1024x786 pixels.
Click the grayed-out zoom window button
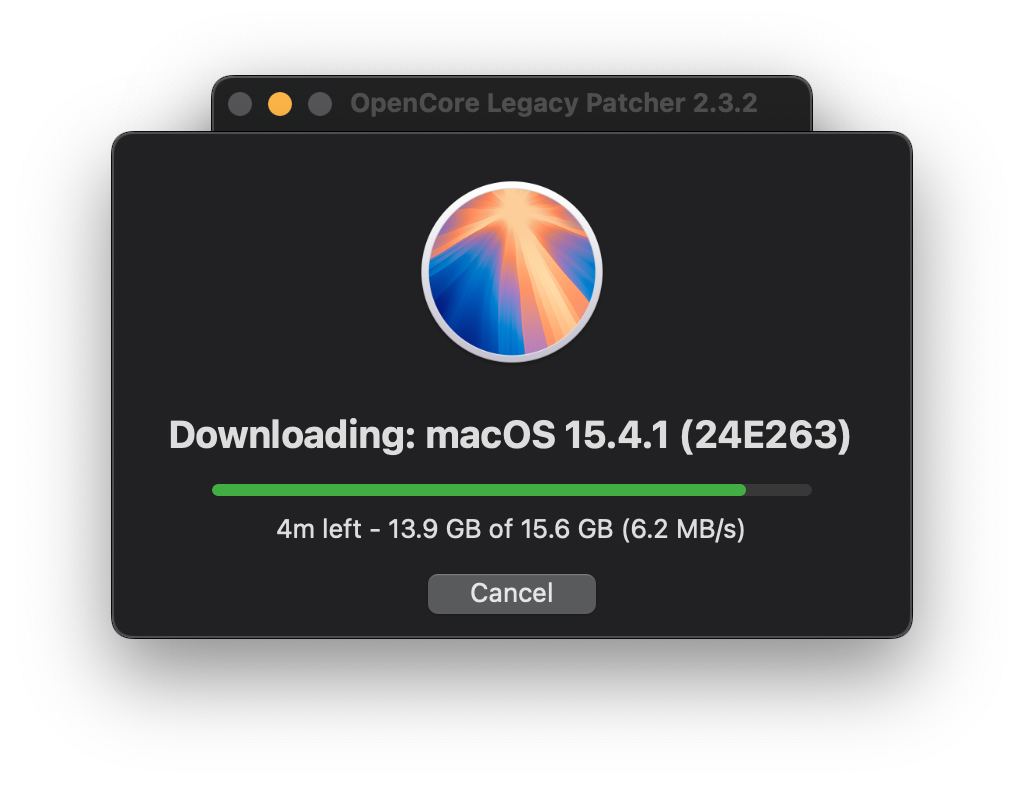coord(320,104)
